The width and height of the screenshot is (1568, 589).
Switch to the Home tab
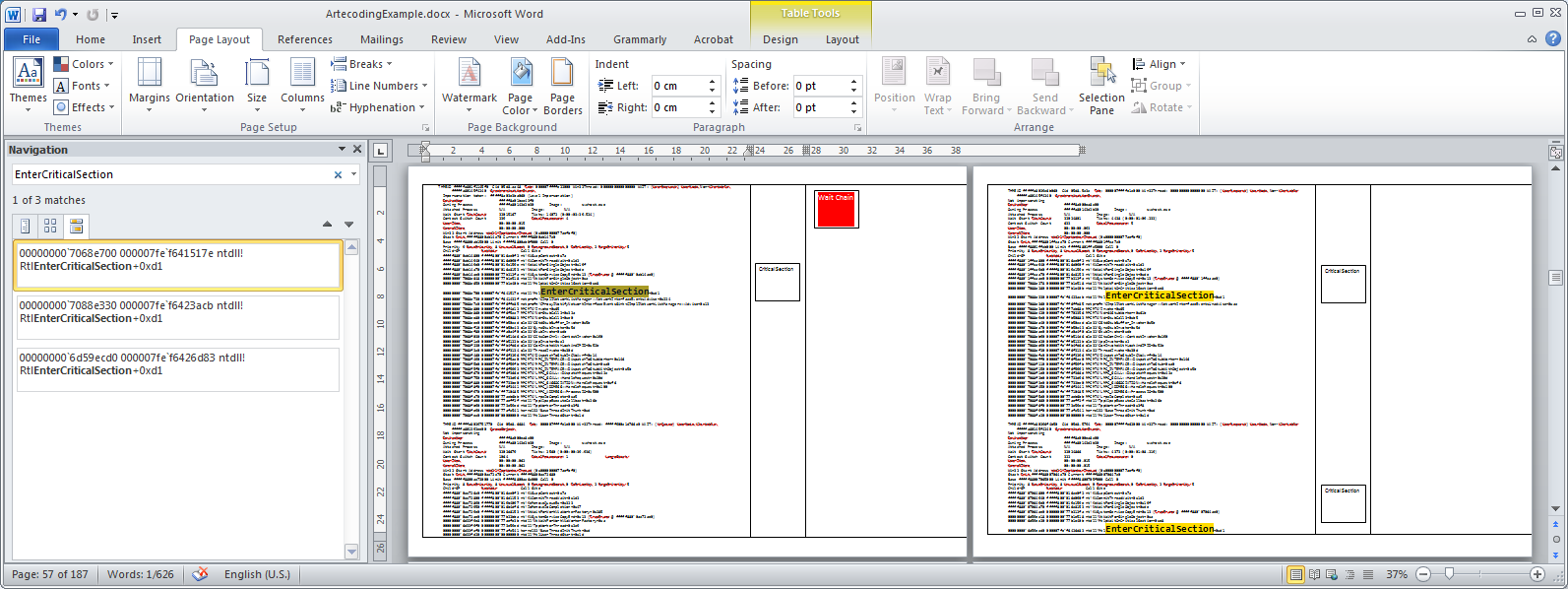91,39
